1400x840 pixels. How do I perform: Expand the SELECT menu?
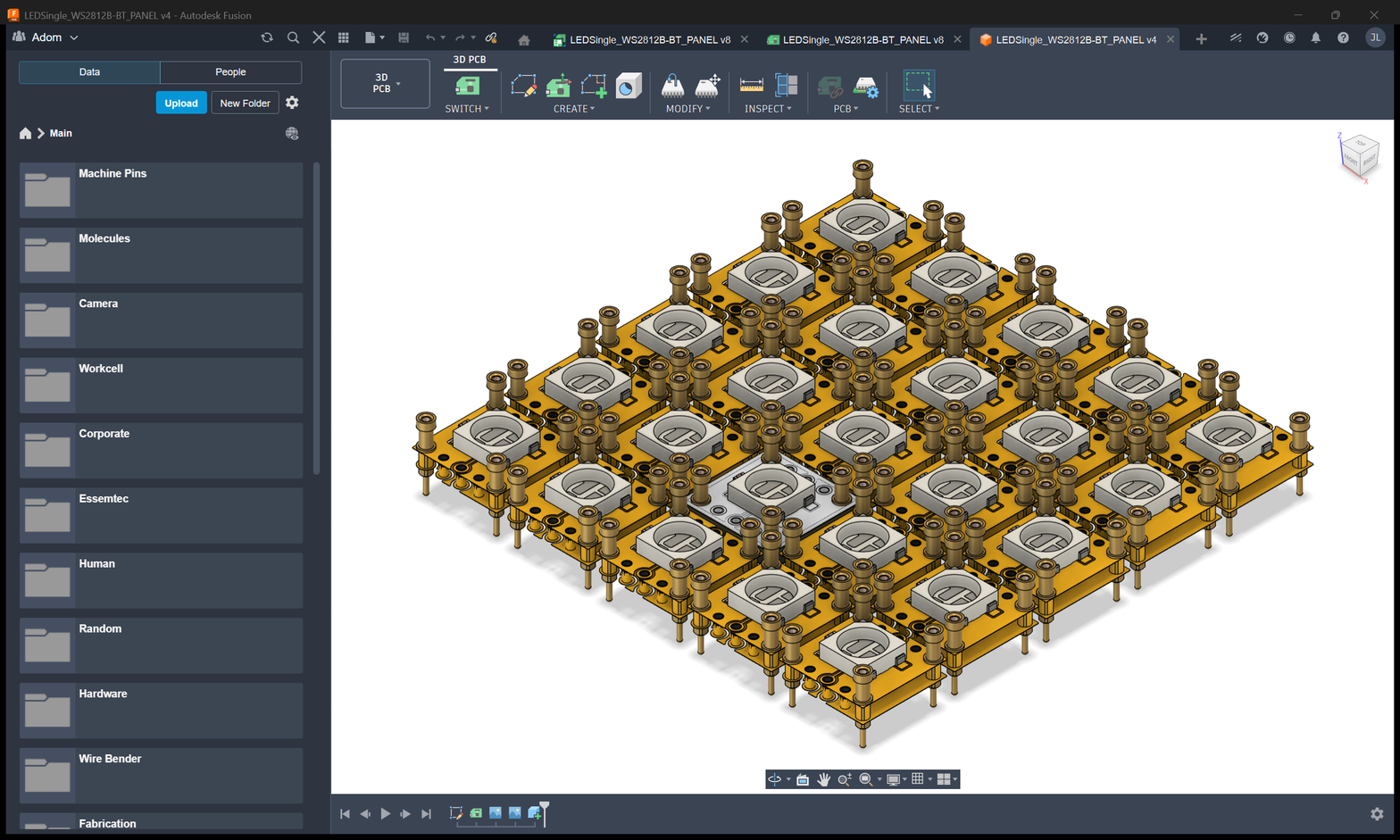pyautogui.click(x=919, y=109)
